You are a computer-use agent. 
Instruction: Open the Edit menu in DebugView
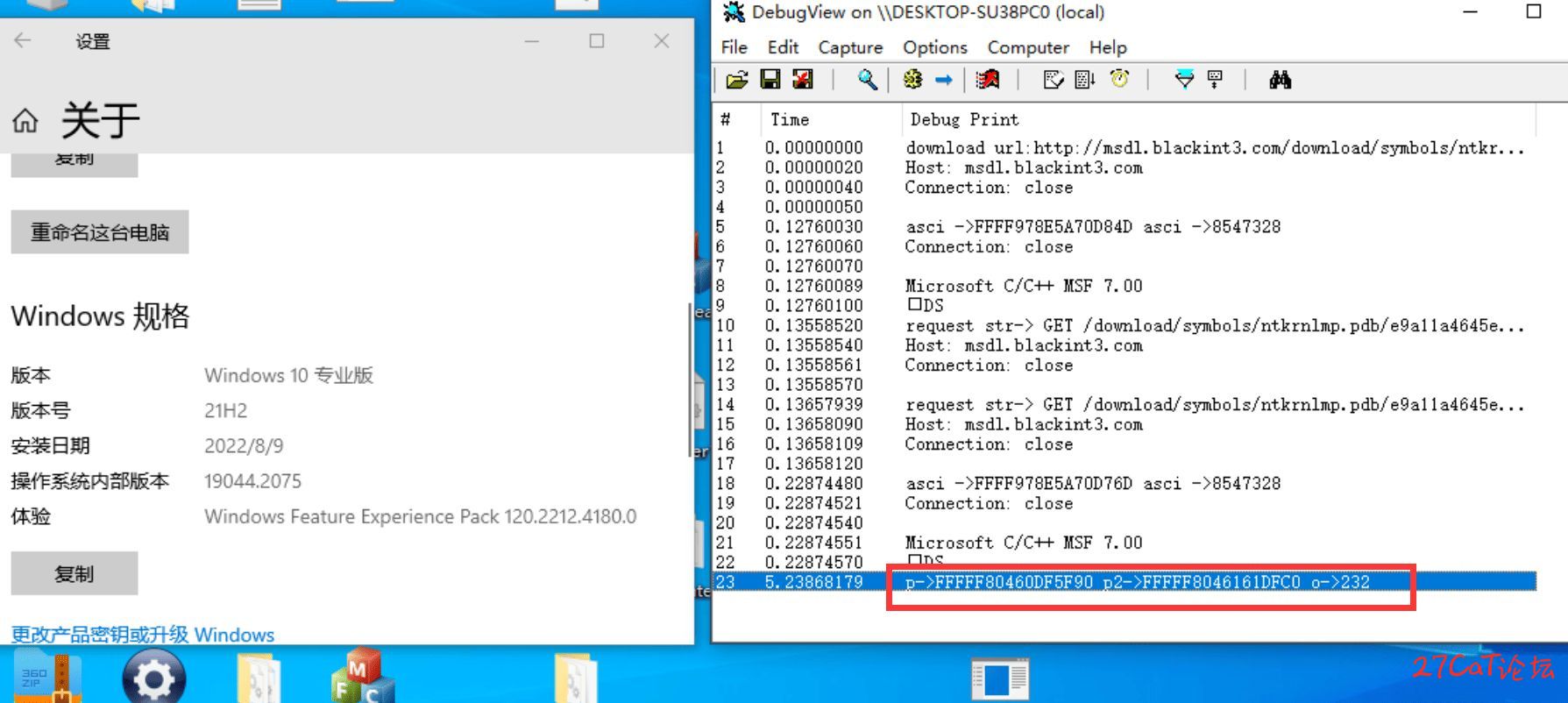tap(783, 47)
